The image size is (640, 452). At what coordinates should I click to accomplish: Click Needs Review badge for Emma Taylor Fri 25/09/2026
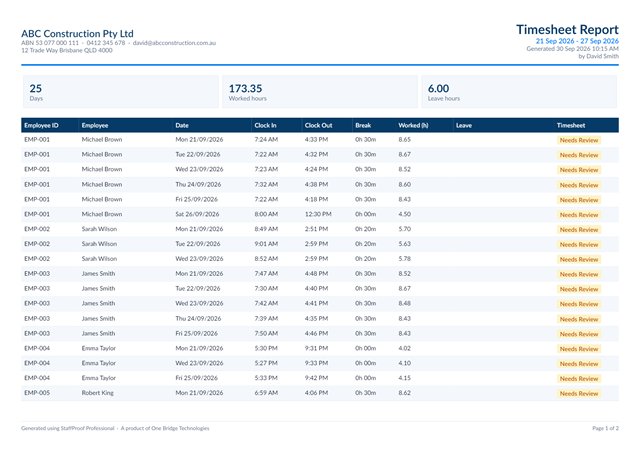click(579, 379)
